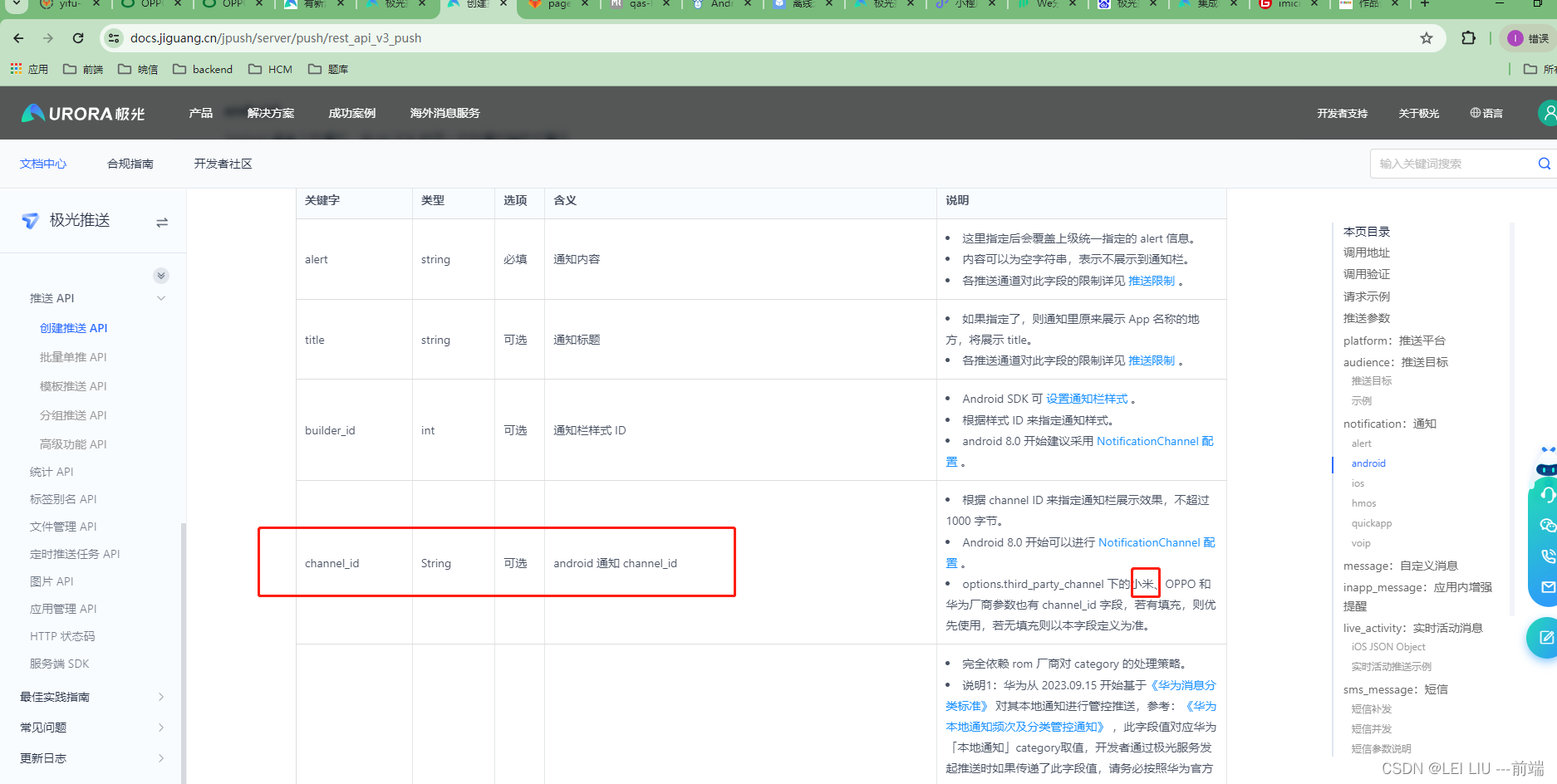Jump to hmos in page contents

coord(1363,503)
